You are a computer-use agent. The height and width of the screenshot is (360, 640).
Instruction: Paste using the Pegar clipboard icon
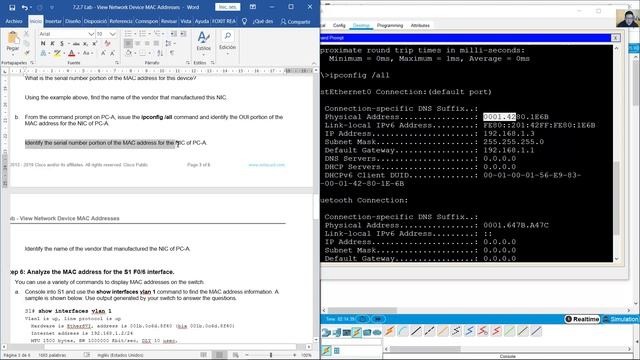click(13, 38)
